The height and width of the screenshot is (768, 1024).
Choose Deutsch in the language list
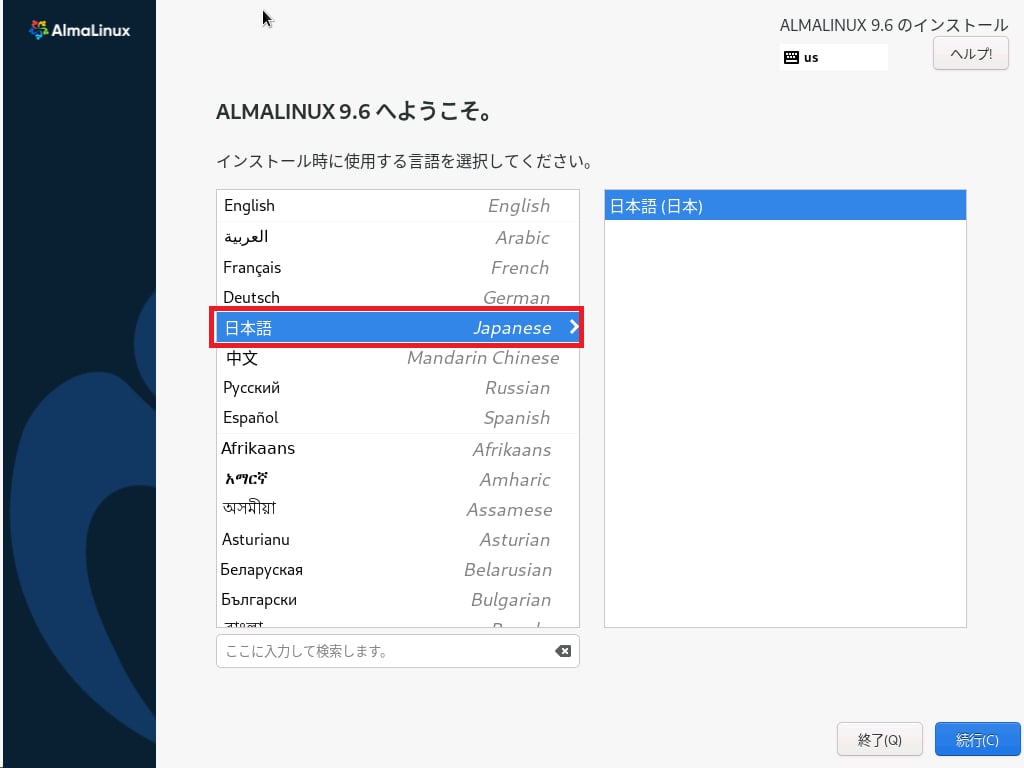397,298
